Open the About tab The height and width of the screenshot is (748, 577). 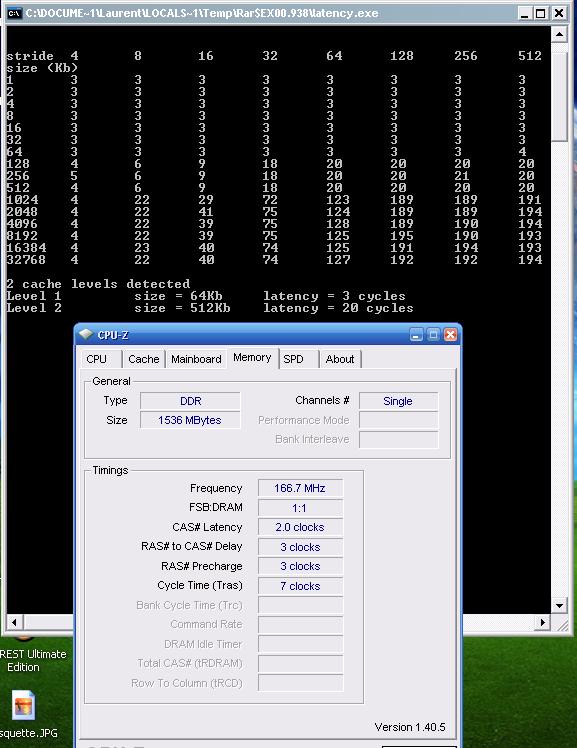click(340, 359)
